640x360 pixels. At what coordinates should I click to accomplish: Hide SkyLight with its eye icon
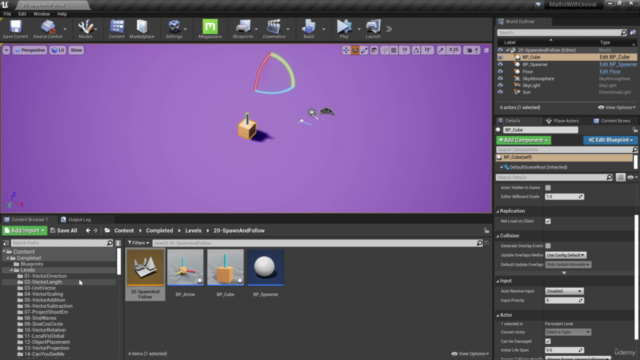point(500,85)
